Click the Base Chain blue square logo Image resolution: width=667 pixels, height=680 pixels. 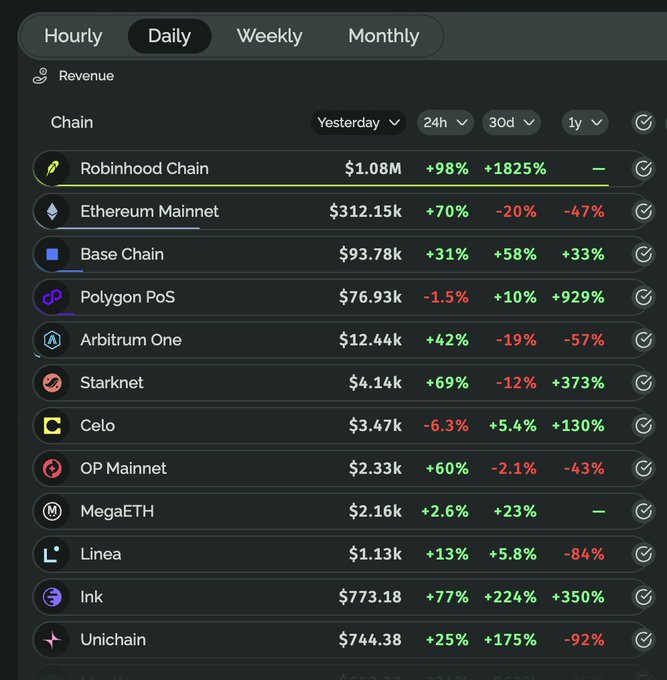pyautogui.click(x=52, y=254)
